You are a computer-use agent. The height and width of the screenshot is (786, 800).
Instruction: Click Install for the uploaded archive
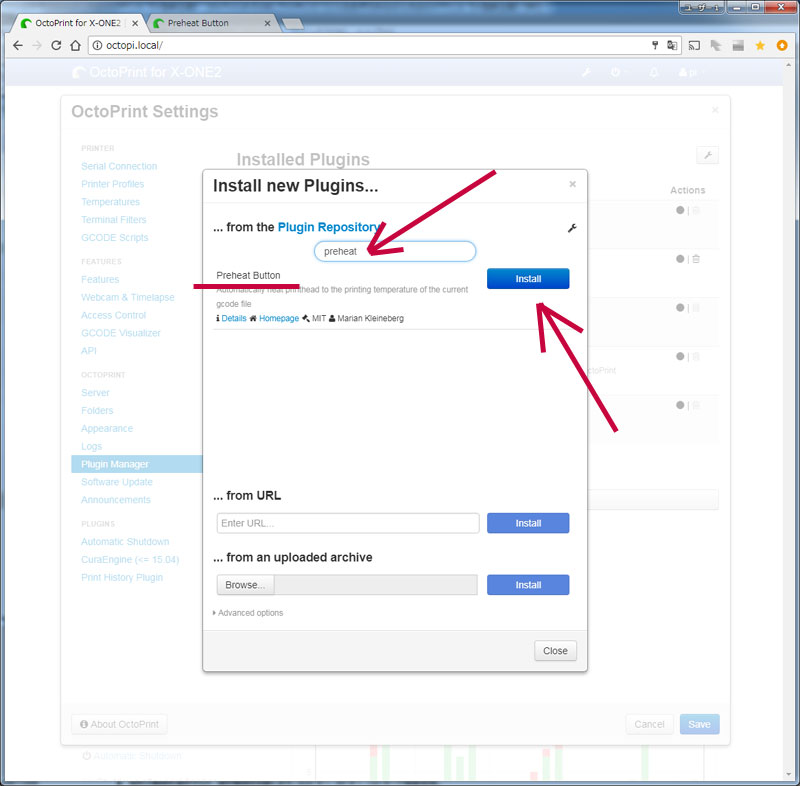click(528, 585)
